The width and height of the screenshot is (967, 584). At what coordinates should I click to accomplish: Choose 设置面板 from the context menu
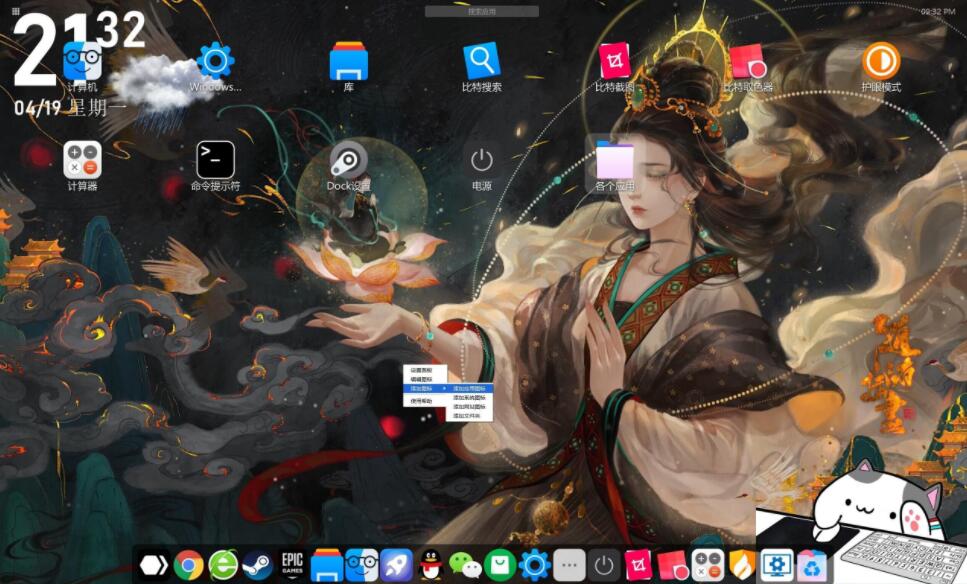coord(420,368)
